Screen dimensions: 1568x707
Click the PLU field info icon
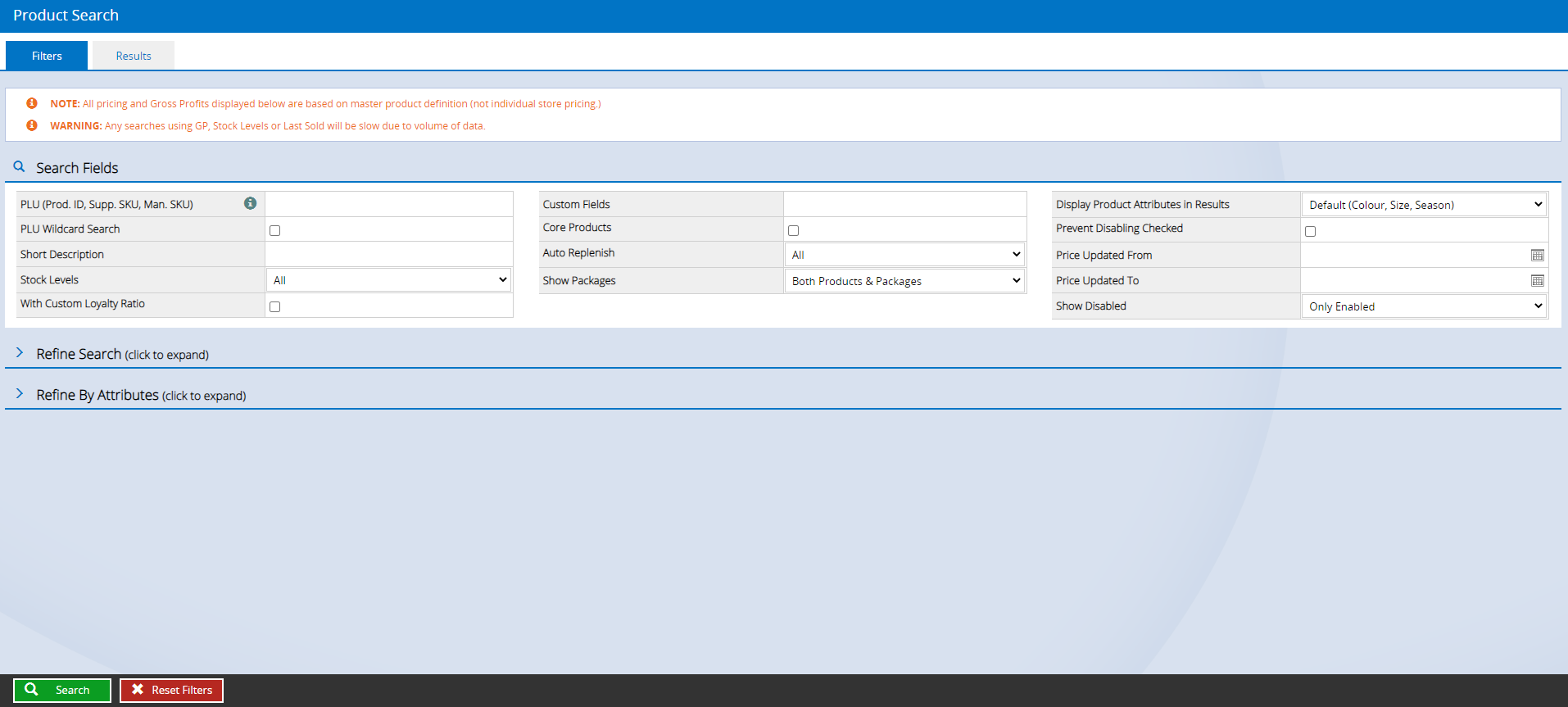[x=250, y=203]
